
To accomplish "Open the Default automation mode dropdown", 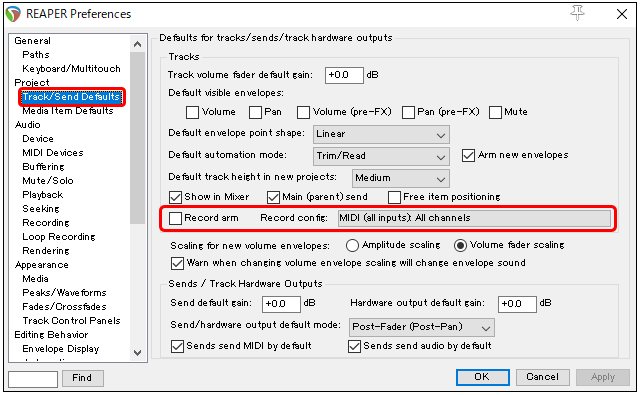I will (381, 156).
